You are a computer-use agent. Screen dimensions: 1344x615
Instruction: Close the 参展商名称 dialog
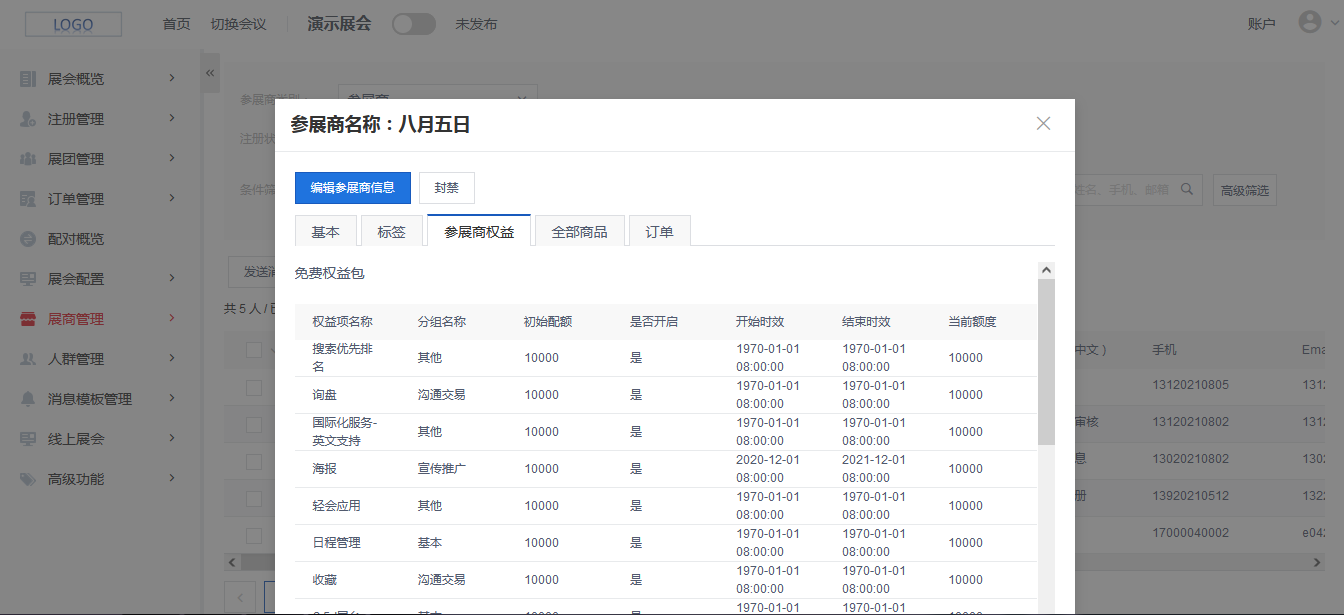pos(1043,124)
